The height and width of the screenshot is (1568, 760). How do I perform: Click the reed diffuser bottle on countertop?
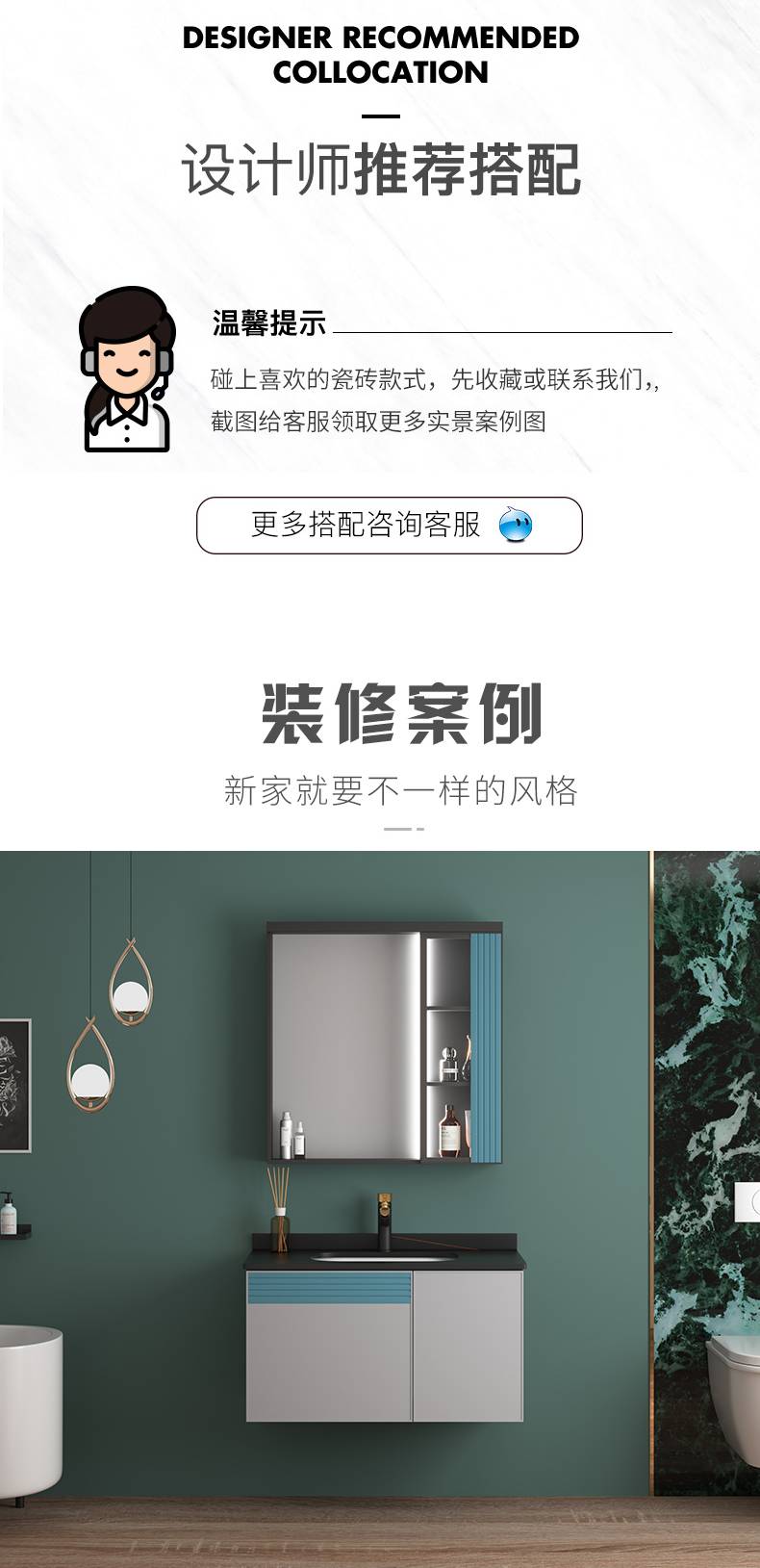pyautogui.click(x=279, y=1209)
